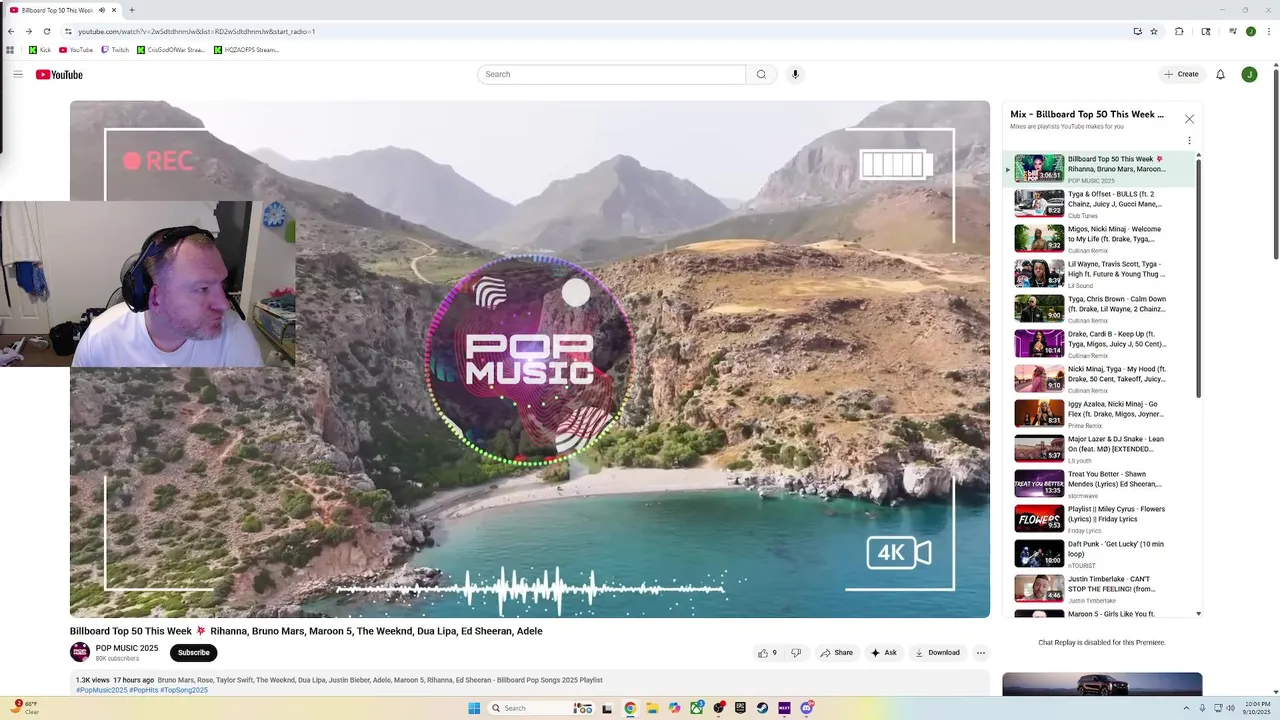1280x720 pixels.
Task: Play Tyga & Offset - BULLS thumbnail
Action: pyautogui.click(x=1039, y=203)
